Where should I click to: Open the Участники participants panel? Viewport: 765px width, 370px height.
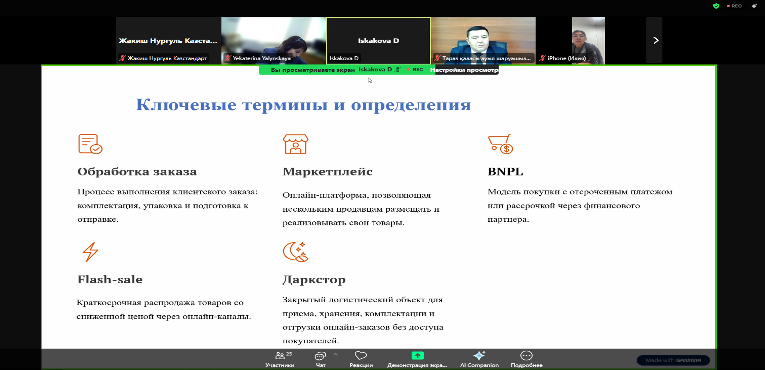[x=280, y=359]
